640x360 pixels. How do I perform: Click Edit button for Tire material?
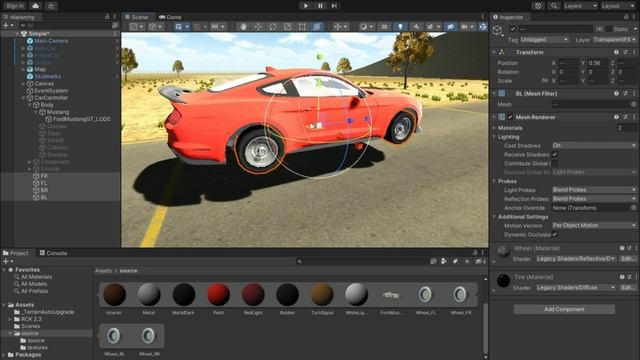(628, 288)
